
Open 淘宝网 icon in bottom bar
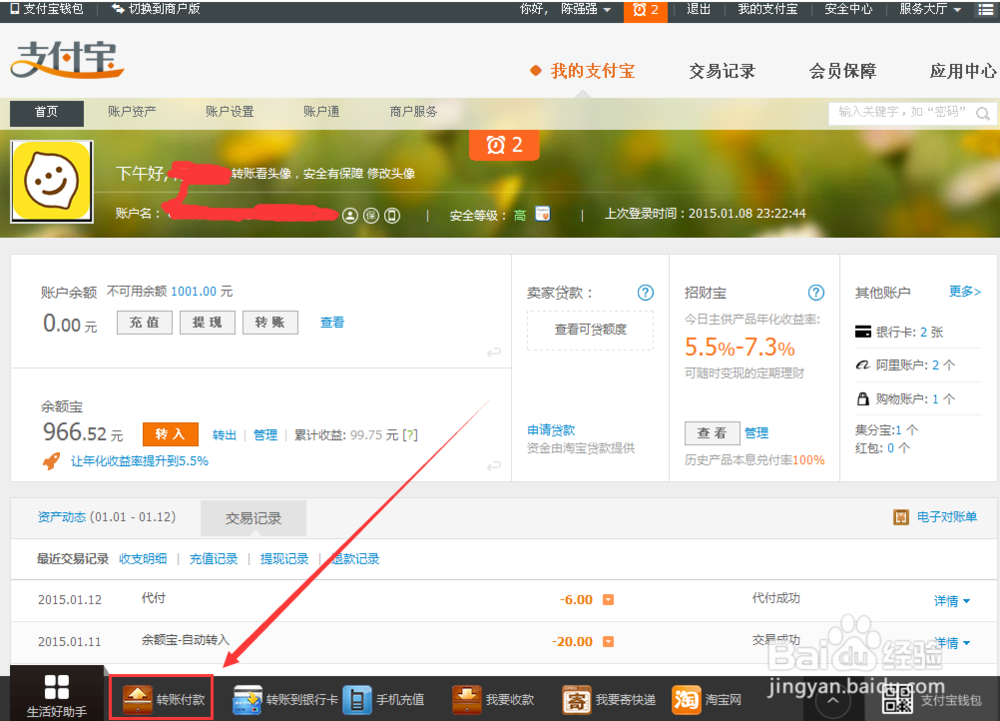pos(686,699)
